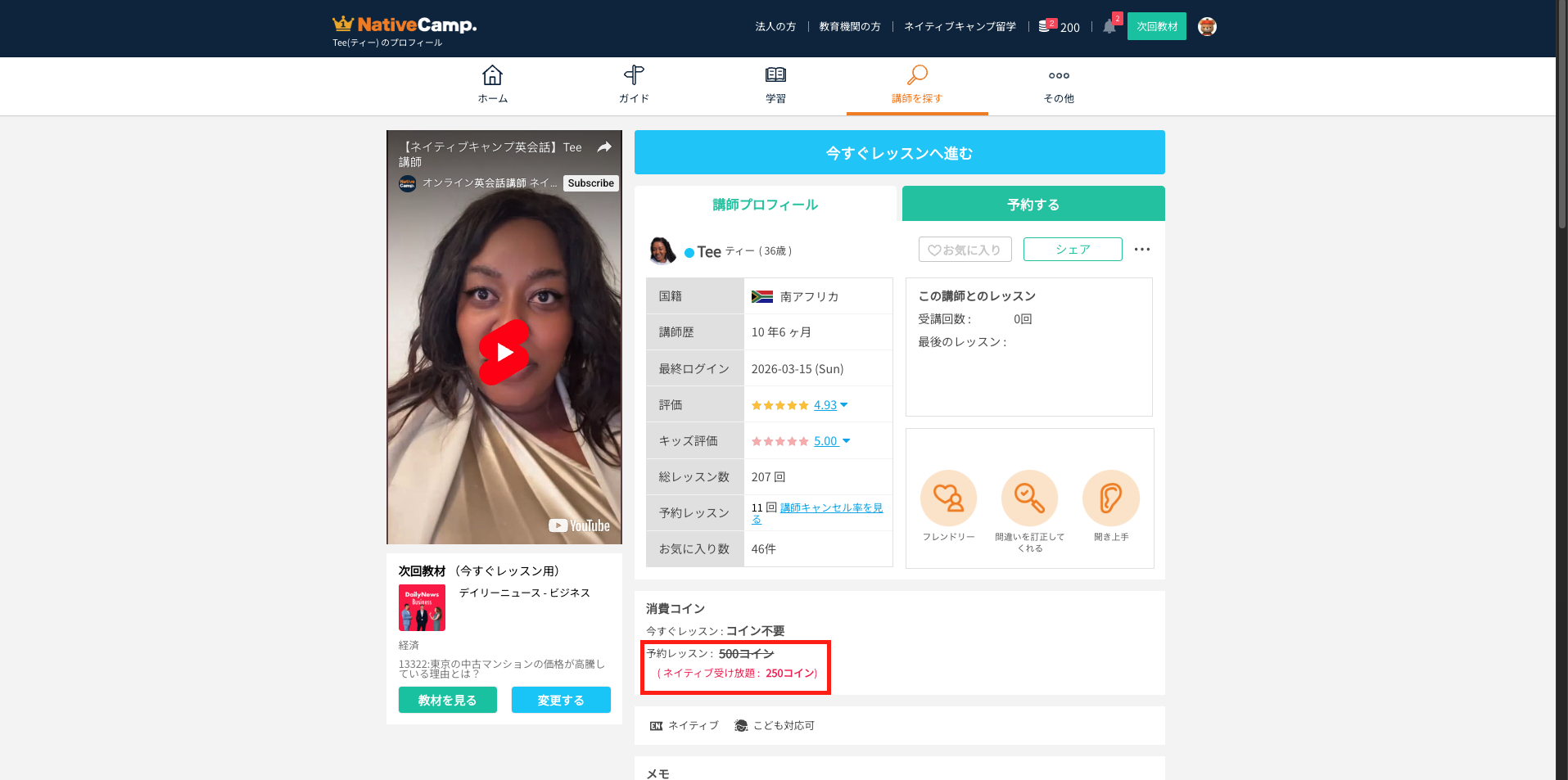1568x780 pixels.
Task: Click the notification bell icon
Action: click(1109, 26)
